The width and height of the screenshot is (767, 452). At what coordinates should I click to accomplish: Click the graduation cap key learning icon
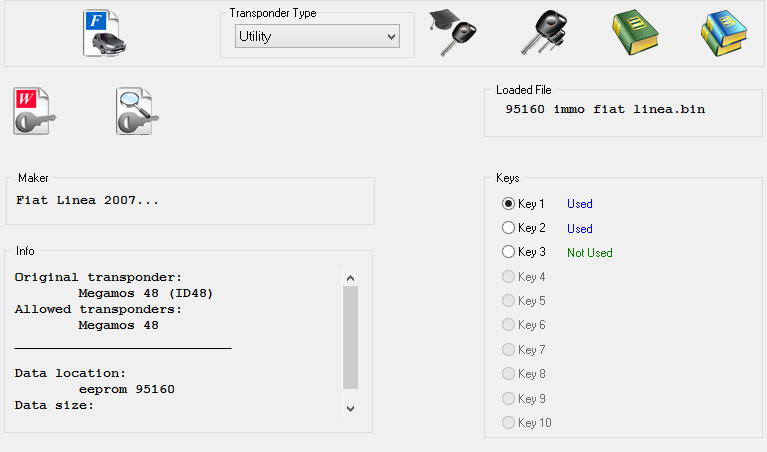pyautogui.click(x=453, y=32)
